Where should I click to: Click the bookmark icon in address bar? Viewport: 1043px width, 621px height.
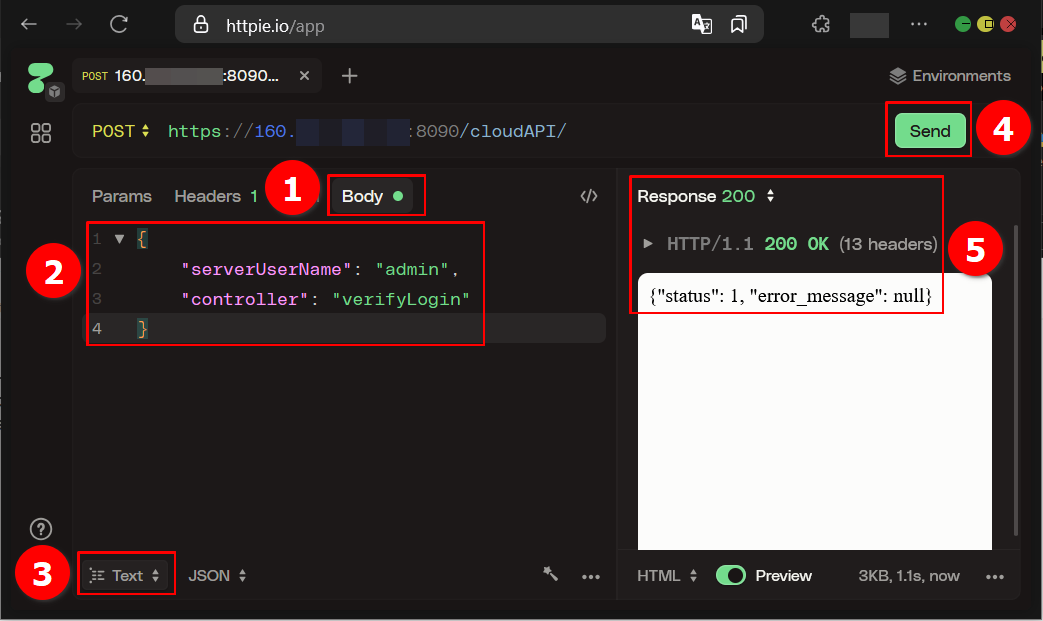click(x=738, y=25)
